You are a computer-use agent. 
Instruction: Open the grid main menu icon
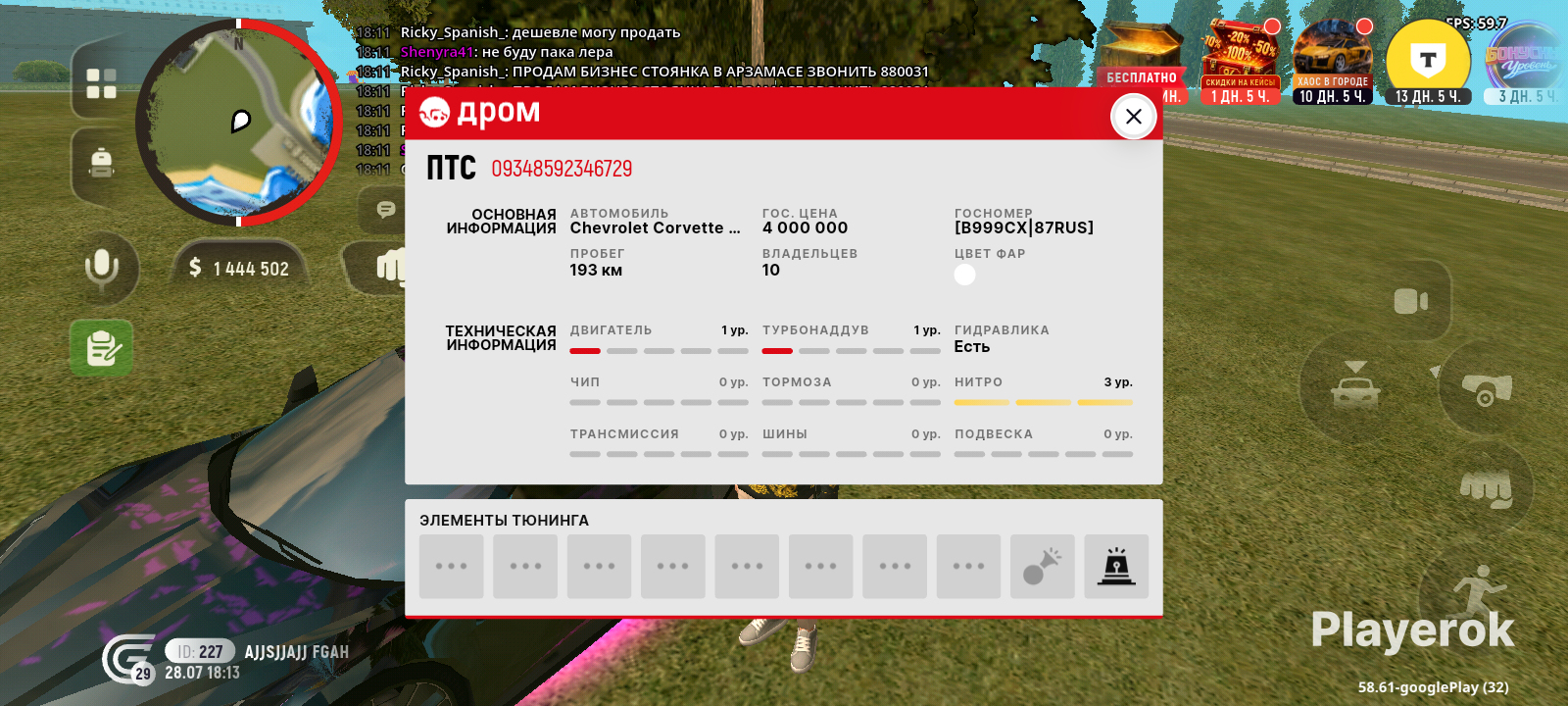tap(101, 83)
